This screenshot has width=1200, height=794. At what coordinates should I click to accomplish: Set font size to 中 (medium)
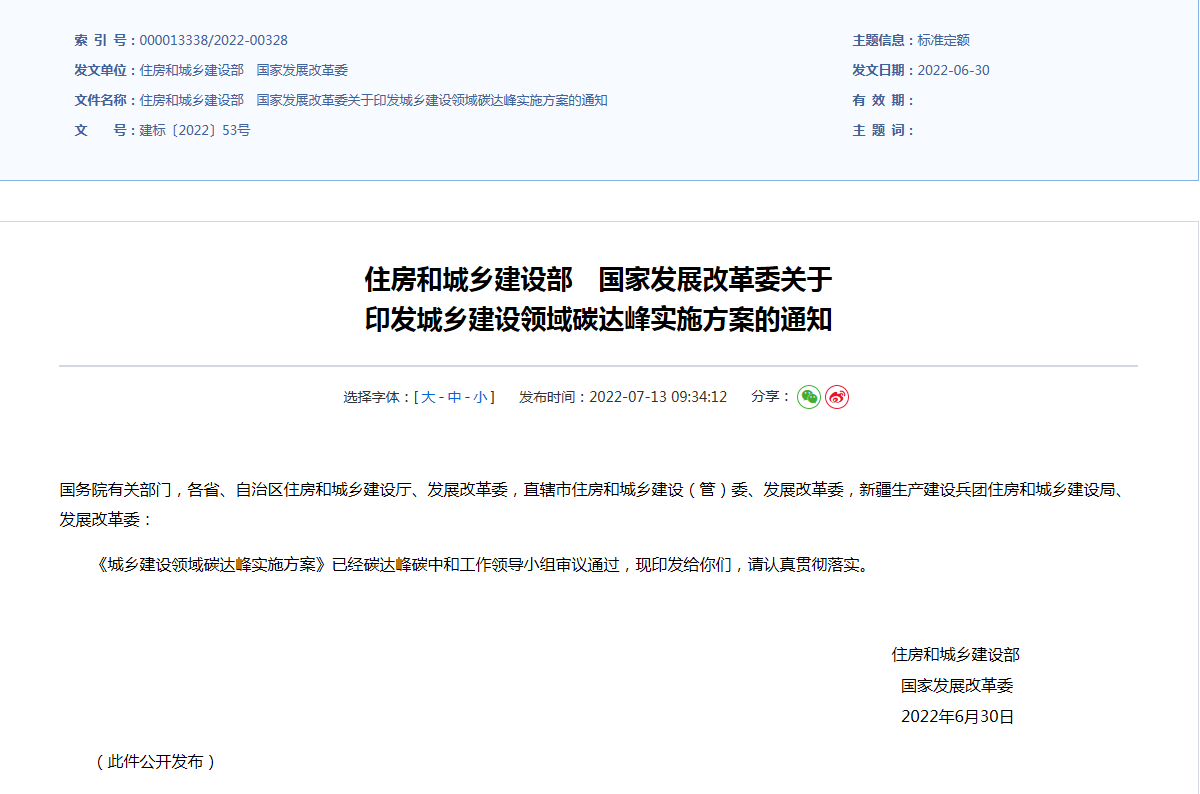click(455, 397)
